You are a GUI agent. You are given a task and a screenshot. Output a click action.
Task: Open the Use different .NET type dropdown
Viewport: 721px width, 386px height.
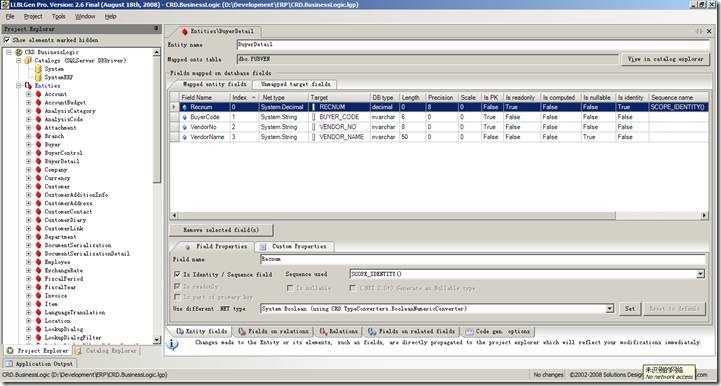pos(610,309)
